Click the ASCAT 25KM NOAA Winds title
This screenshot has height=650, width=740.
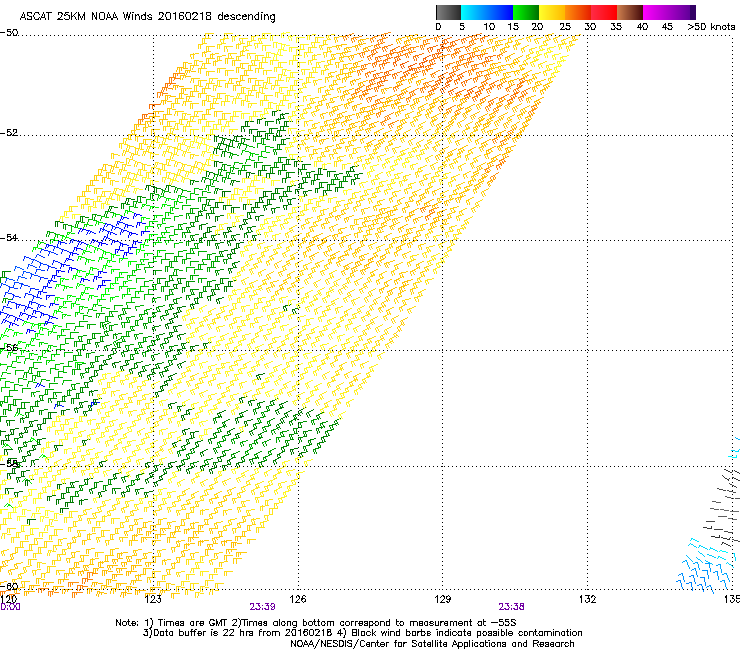(147, 17)
